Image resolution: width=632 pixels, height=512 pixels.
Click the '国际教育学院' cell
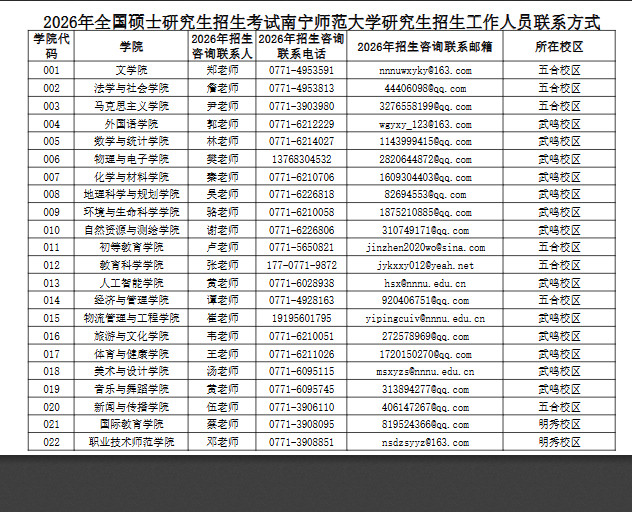[131, 424]
